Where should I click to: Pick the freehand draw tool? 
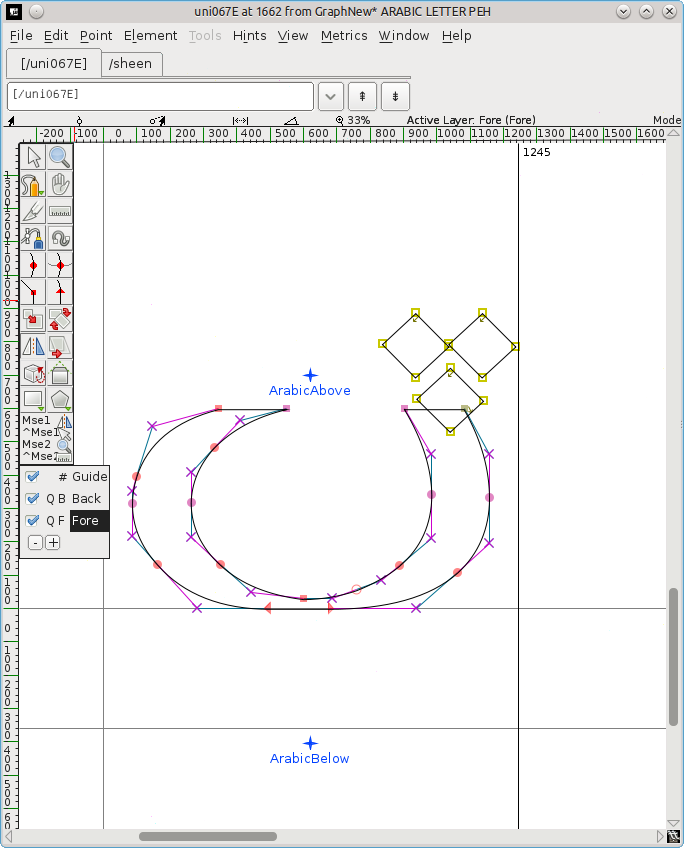point(34,184)
